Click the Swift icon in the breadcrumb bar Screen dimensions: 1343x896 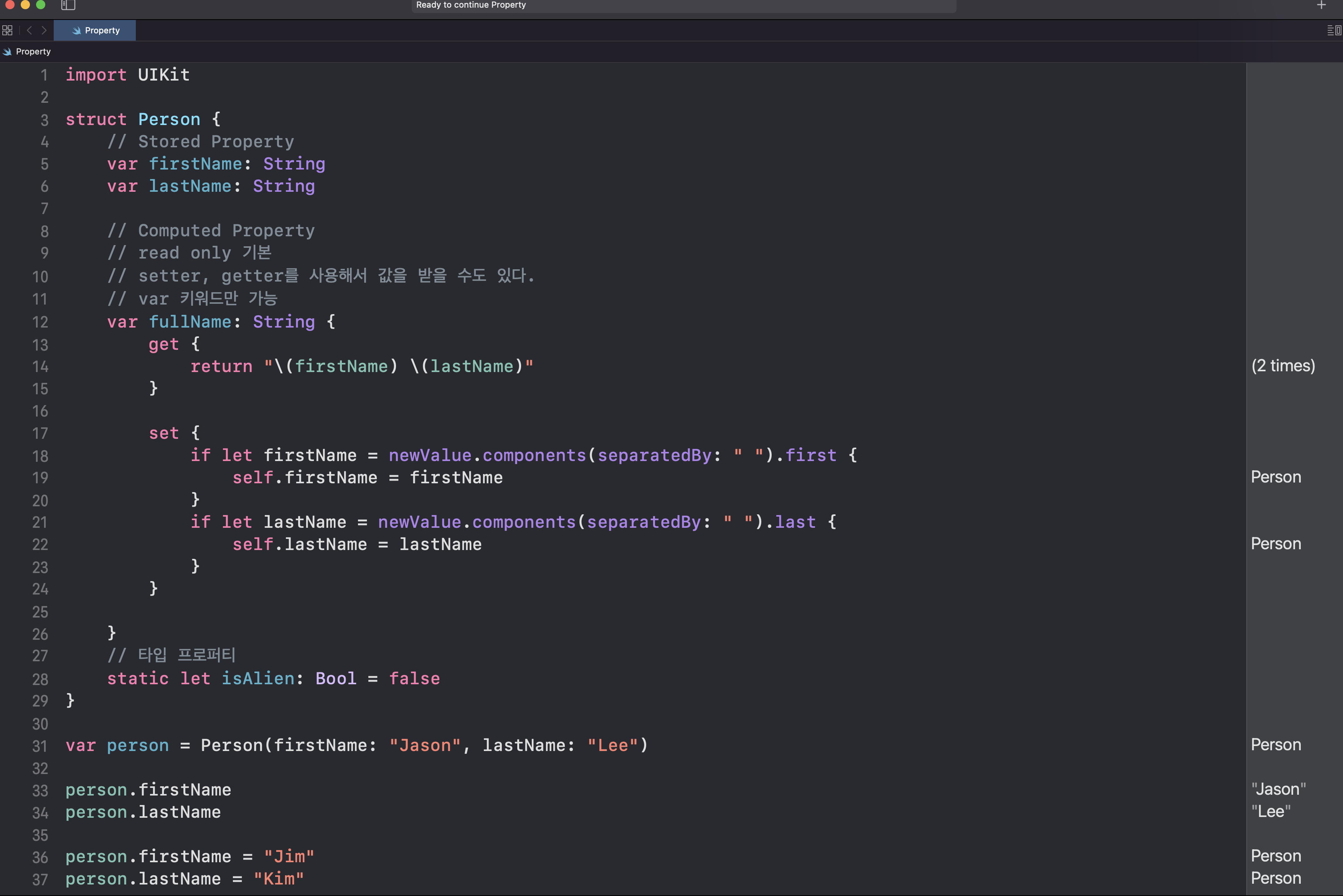pos(7,51)
